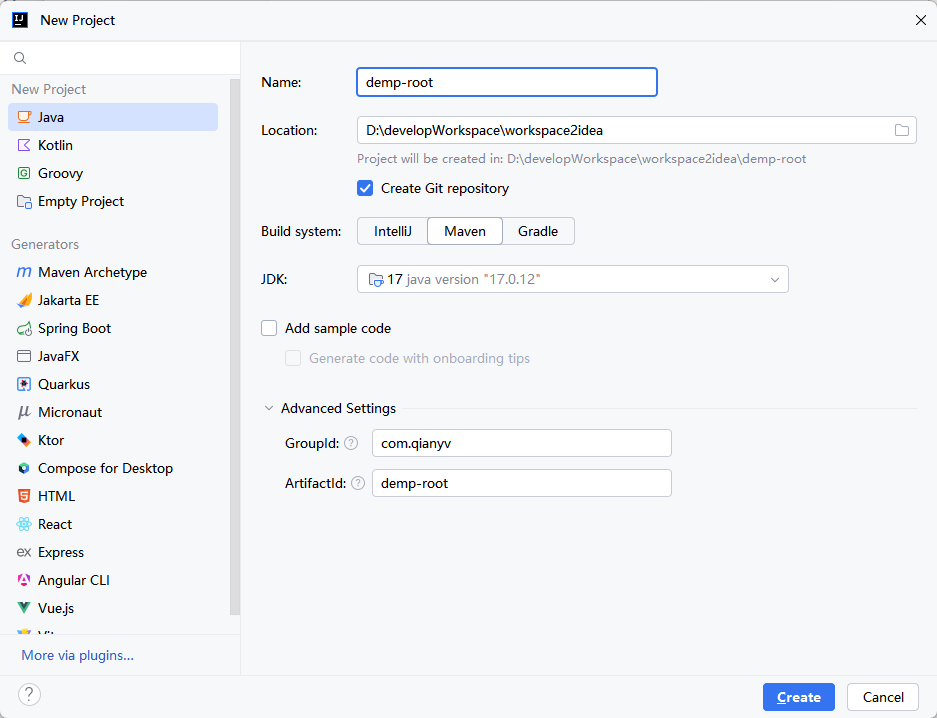Open the help question mark button
The image size is (937, 718).
tap(29, 694)
